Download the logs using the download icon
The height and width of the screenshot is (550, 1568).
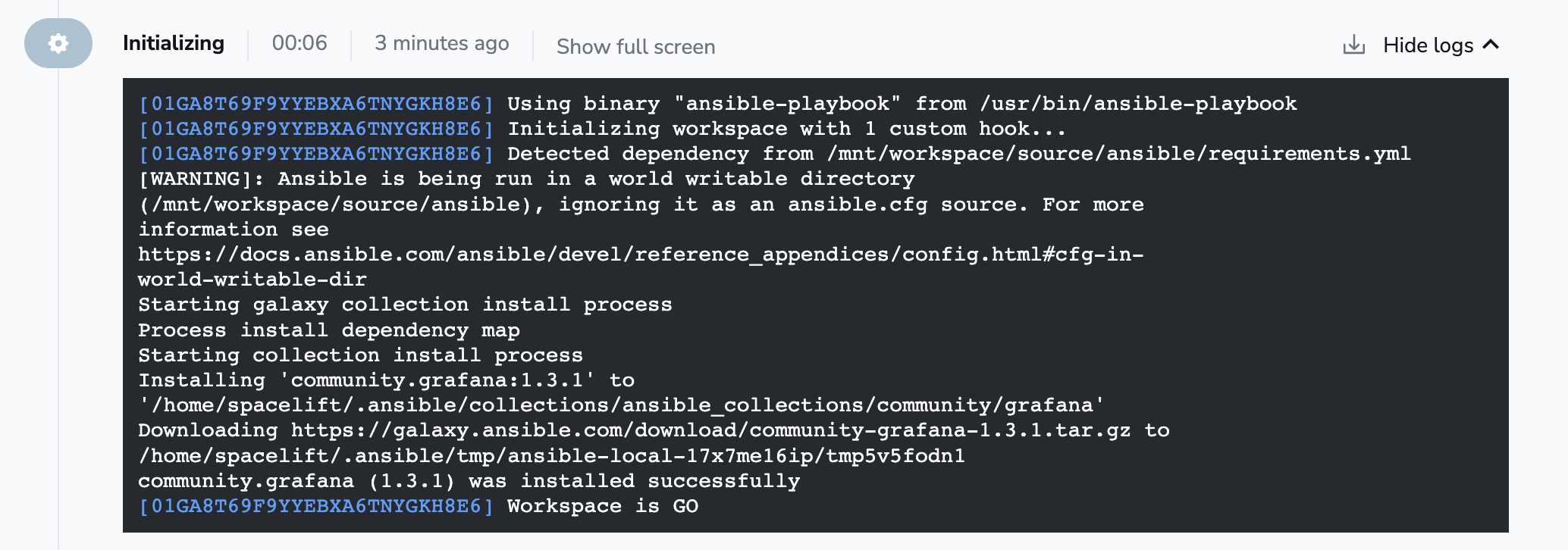point(1353,45)
